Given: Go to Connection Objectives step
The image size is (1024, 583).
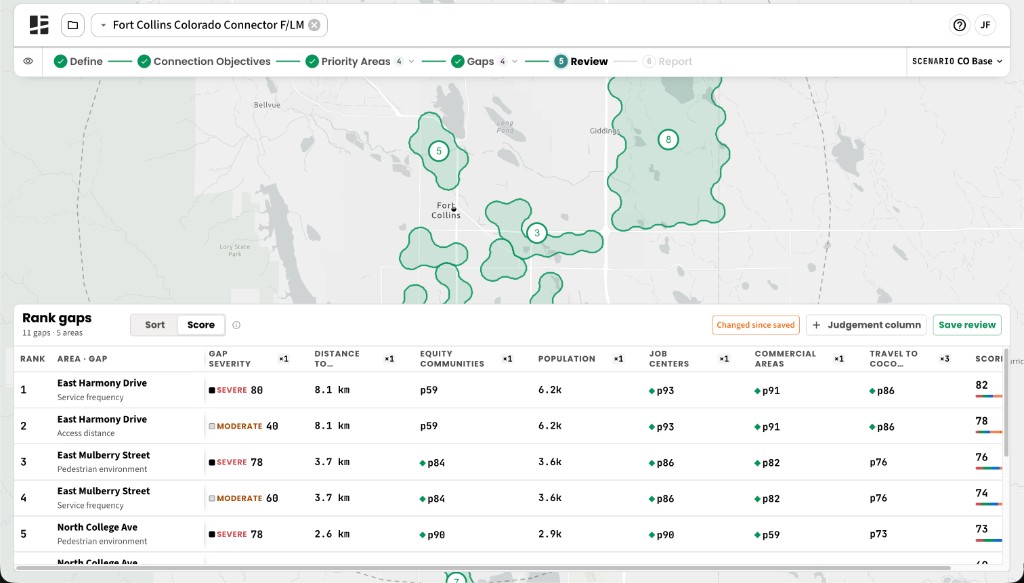Looking at the screenshot, I should coord(204,61).
